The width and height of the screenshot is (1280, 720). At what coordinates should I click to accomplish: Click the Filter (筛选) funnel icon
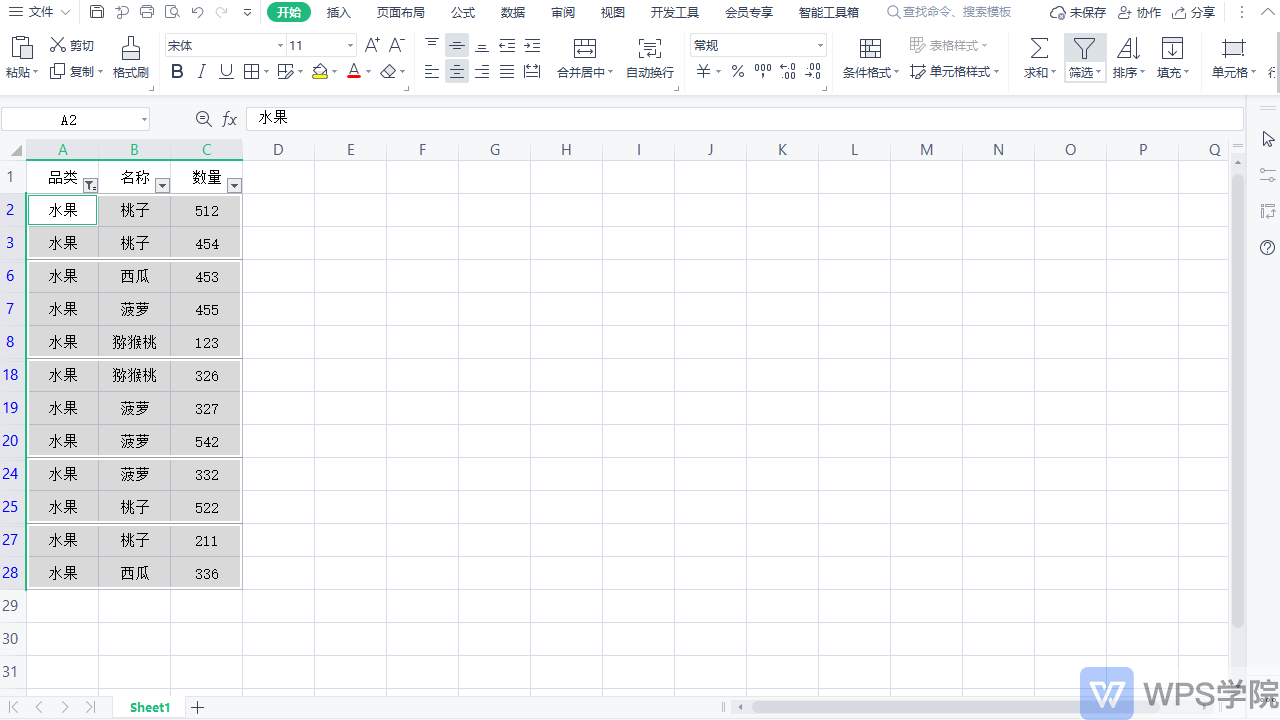click(1084, 48)
